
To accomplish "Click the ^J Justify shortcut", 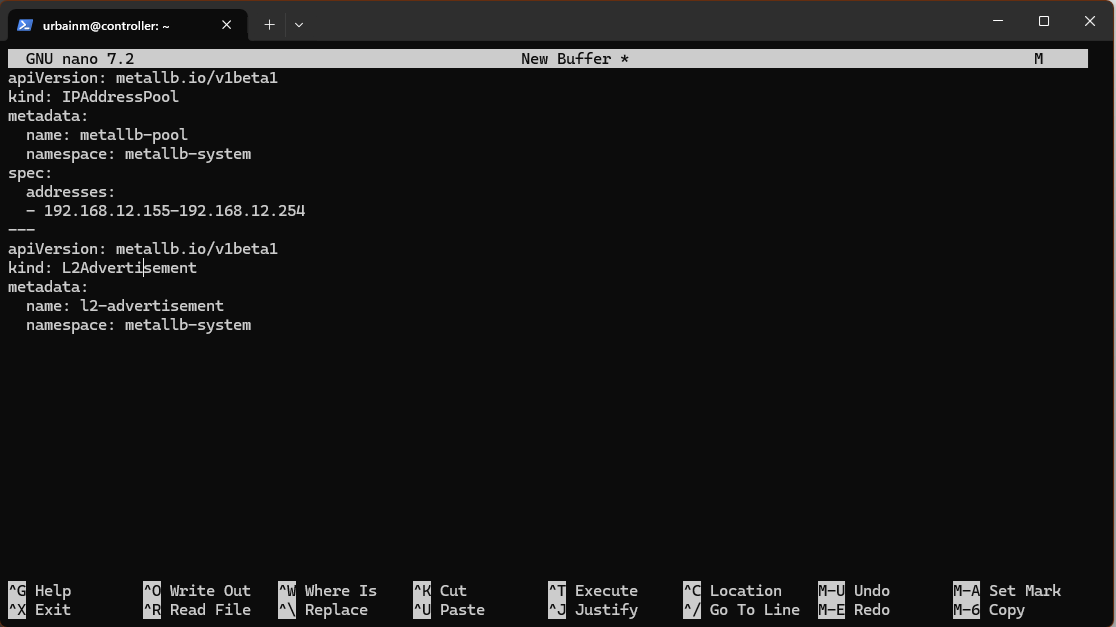I will [x=593, y=610].
